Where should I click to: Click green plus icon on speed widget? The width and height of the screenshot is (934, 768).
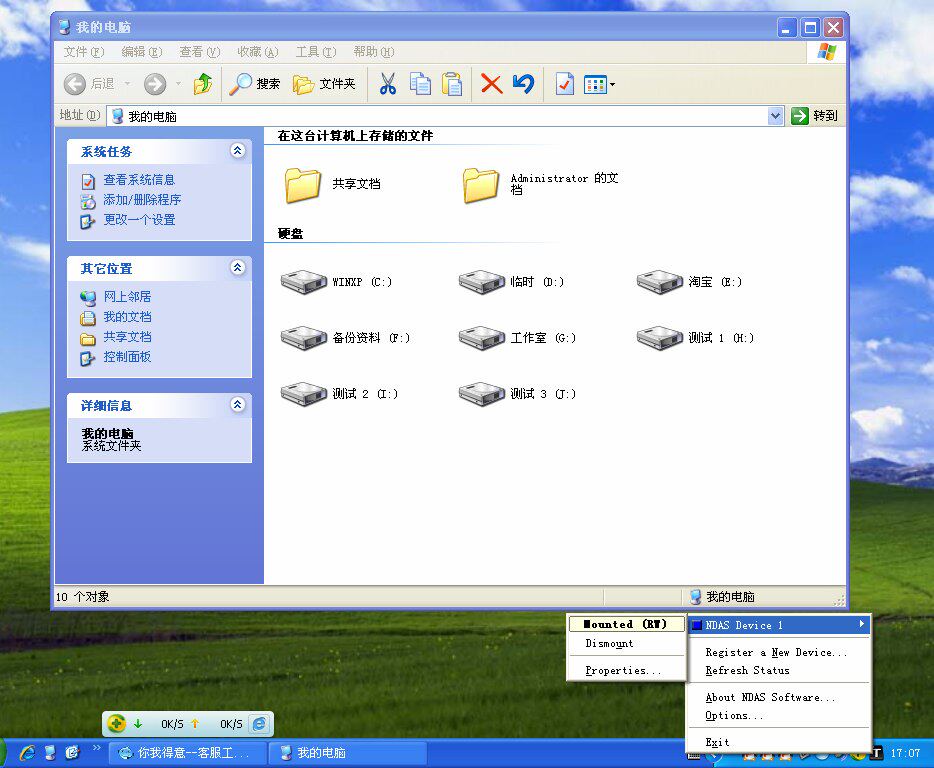tap(116, 724)
